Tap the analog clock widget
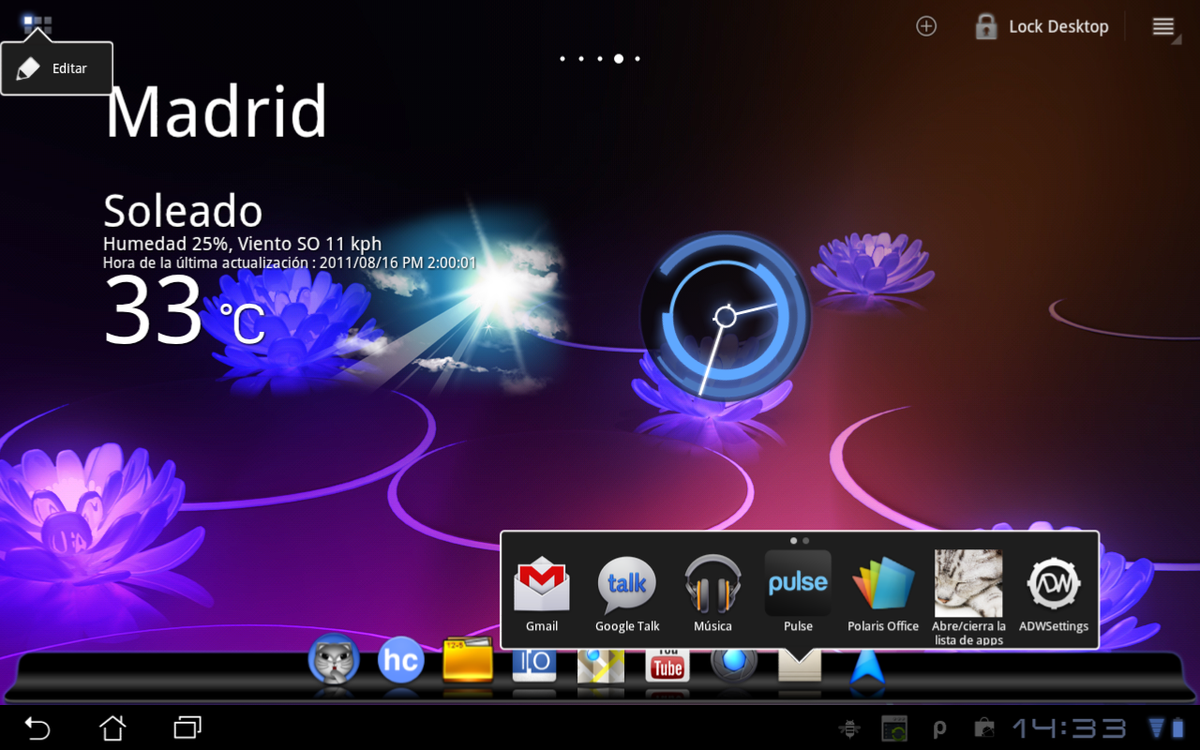 point(727,318)
